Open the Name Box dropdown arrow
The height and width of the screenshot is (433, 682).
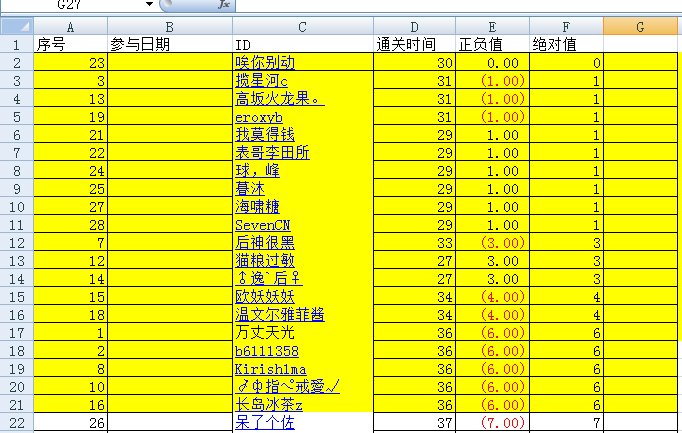click(149, 4)
